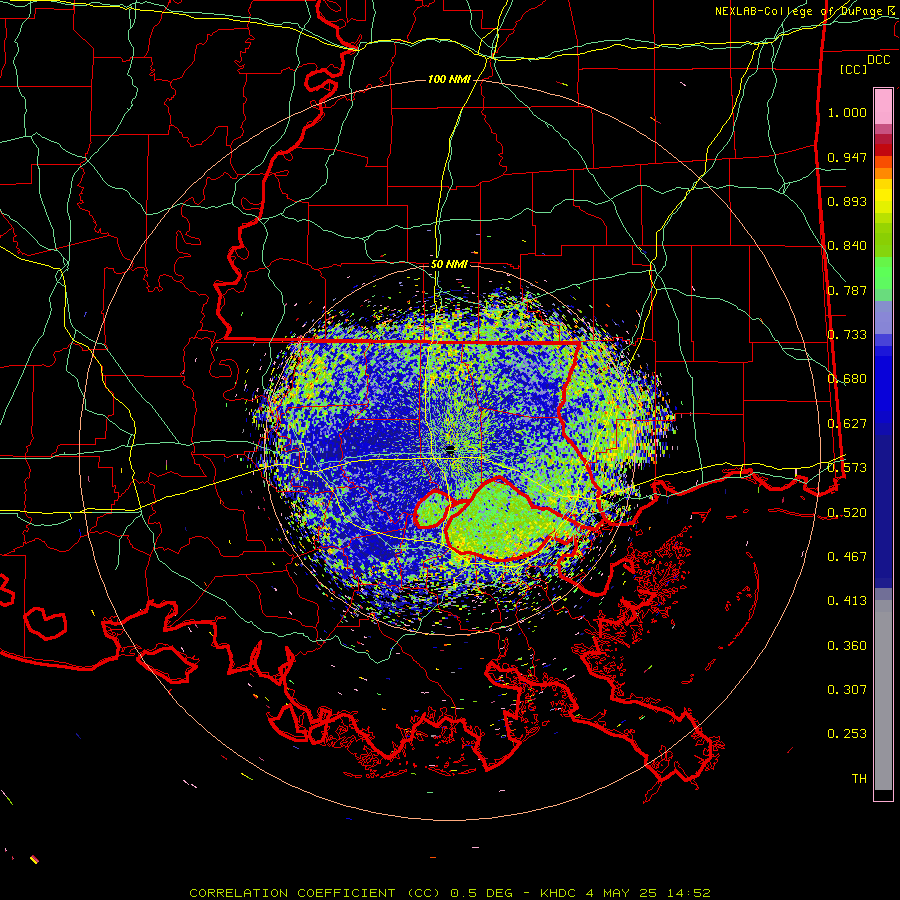Click the 0.307 scale value
Viewport: 900px width, 900px height.
tap(847, 690)
